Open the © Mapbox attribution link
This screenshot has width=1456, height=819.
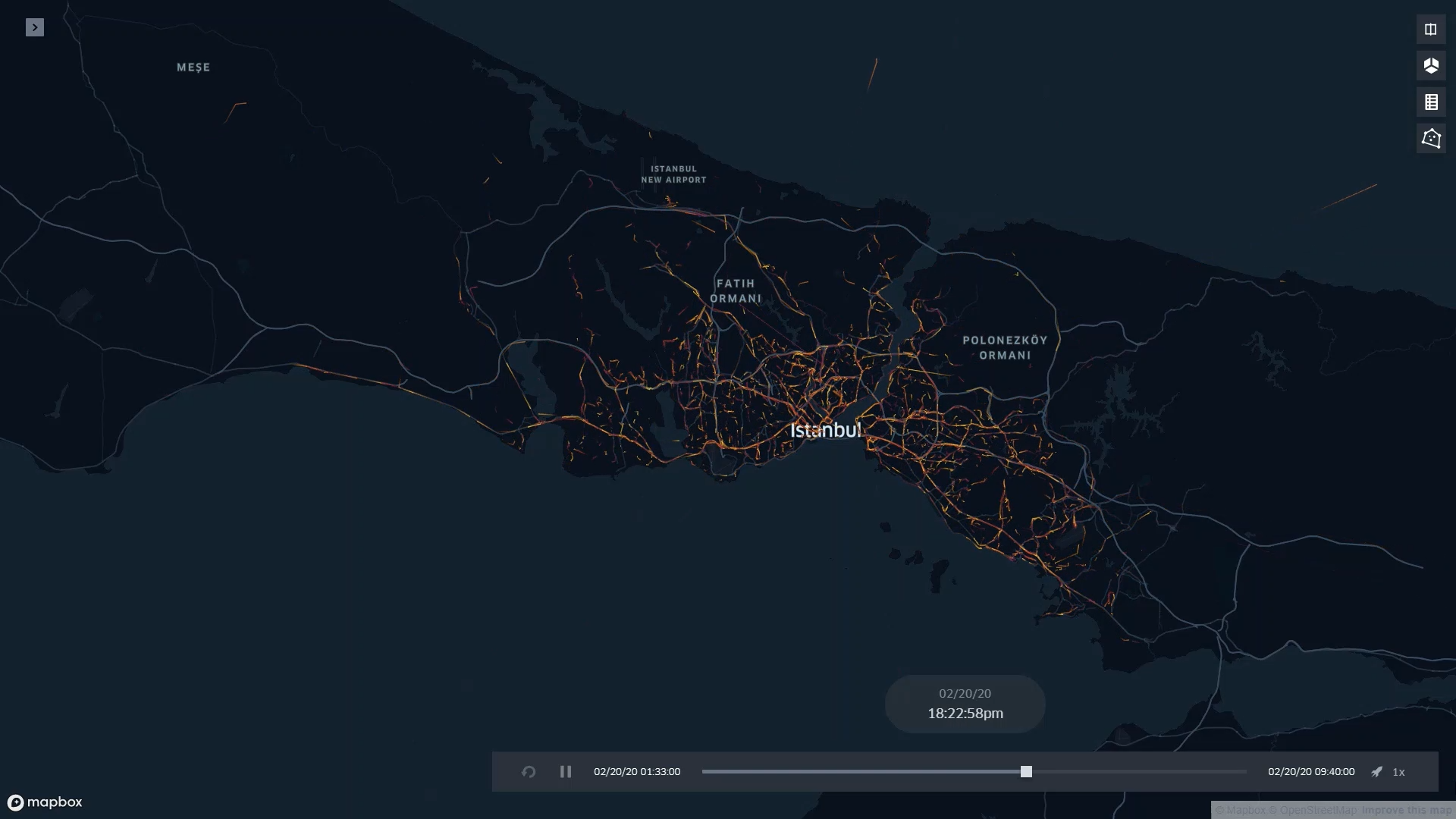click(x=1241, y=811)
